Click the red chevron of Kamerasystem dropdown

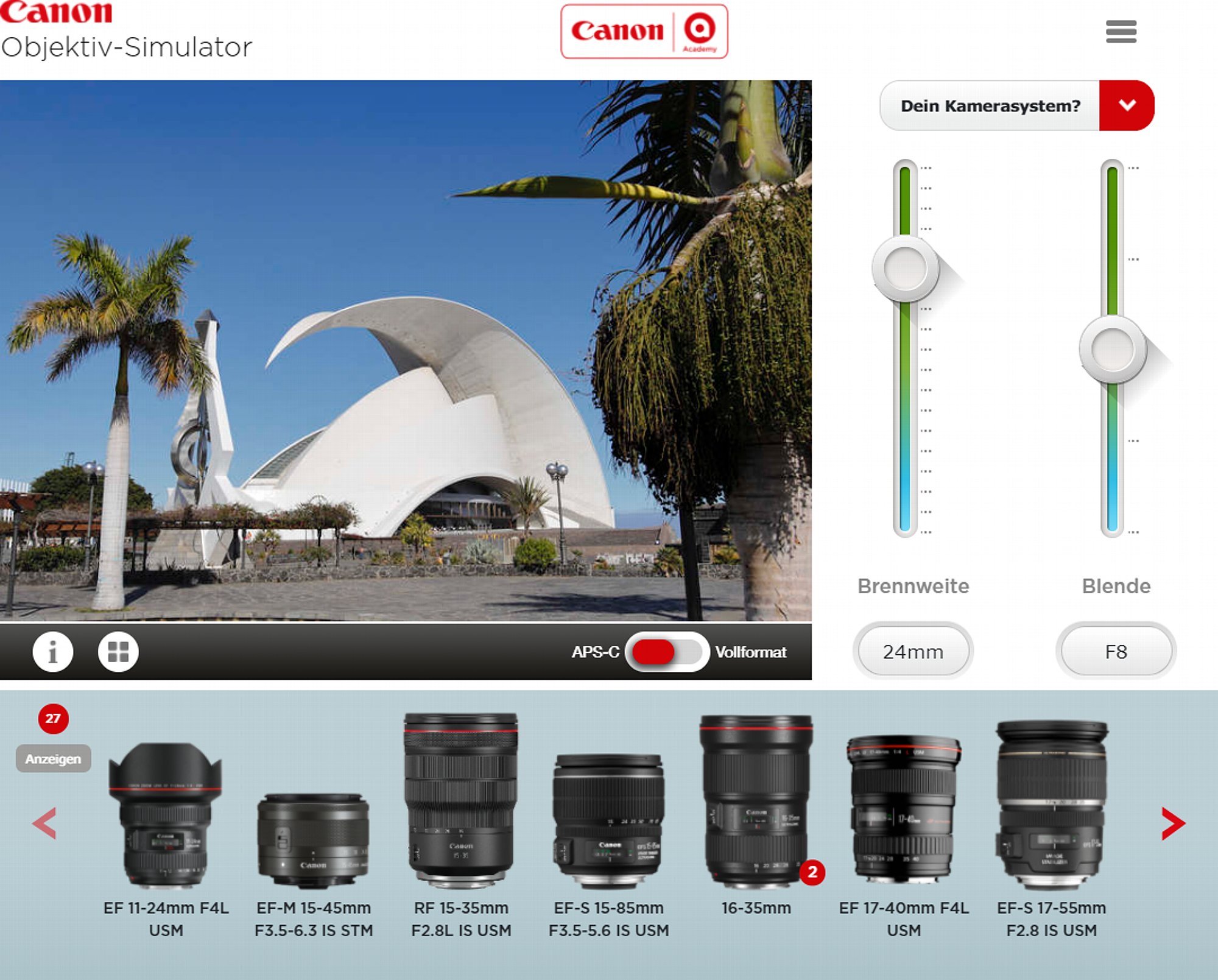(x=1127, y=105)
